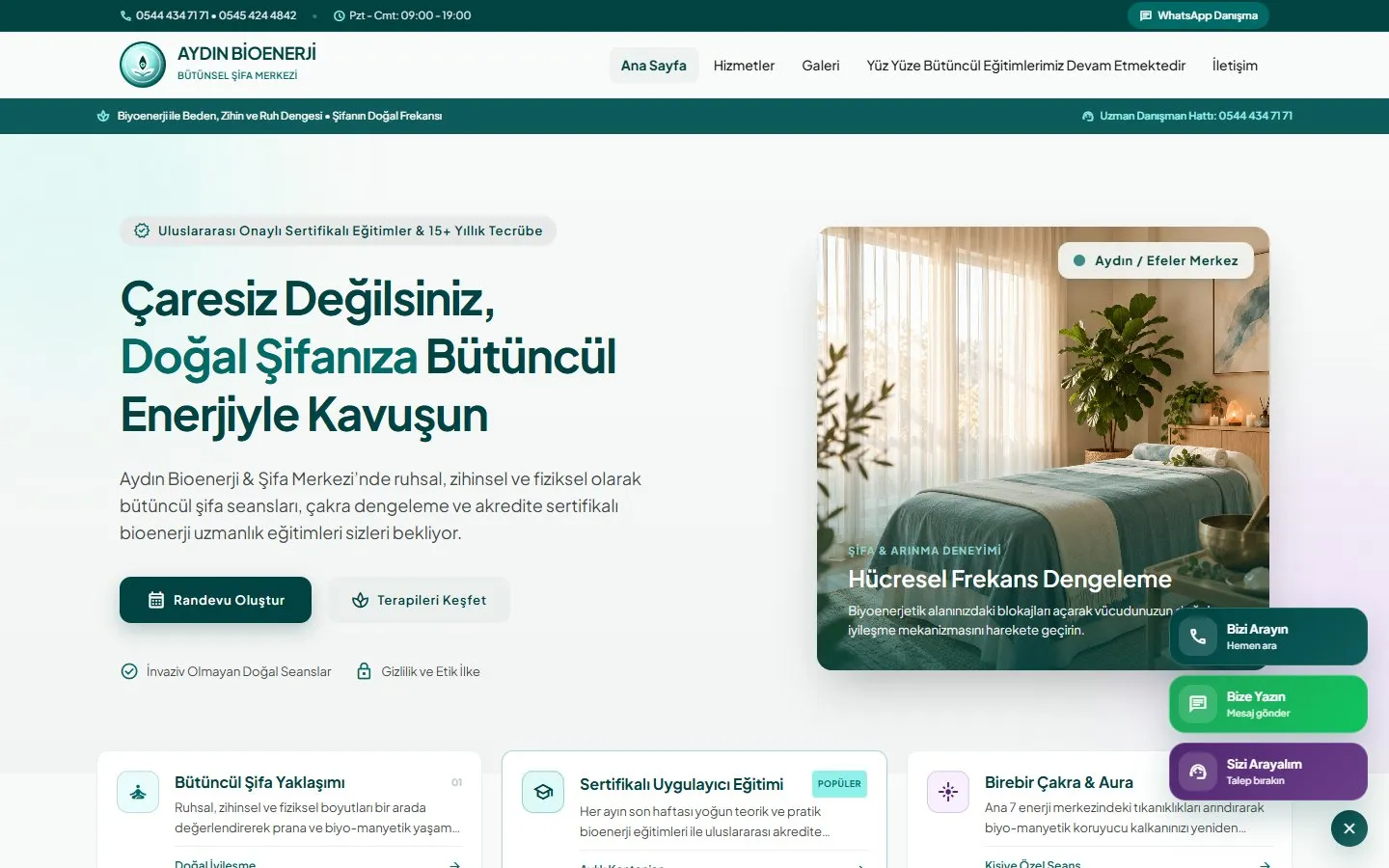Click the Uzman Danışman Hattı phone link
The width and height of the screenshot is (1389, 868).
(1187, 116)
